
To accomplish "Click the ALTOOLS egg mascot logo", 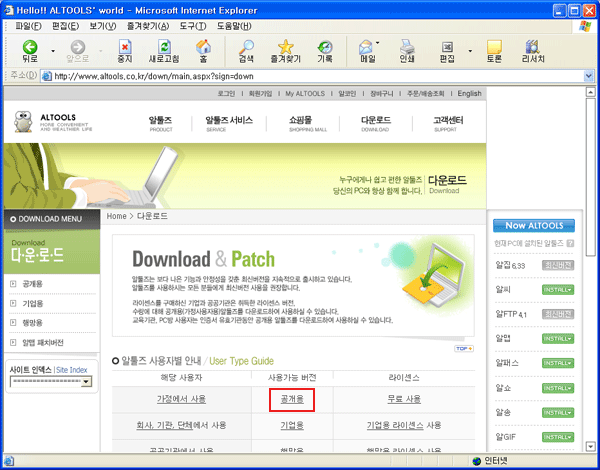I will [x=23, y=122].
